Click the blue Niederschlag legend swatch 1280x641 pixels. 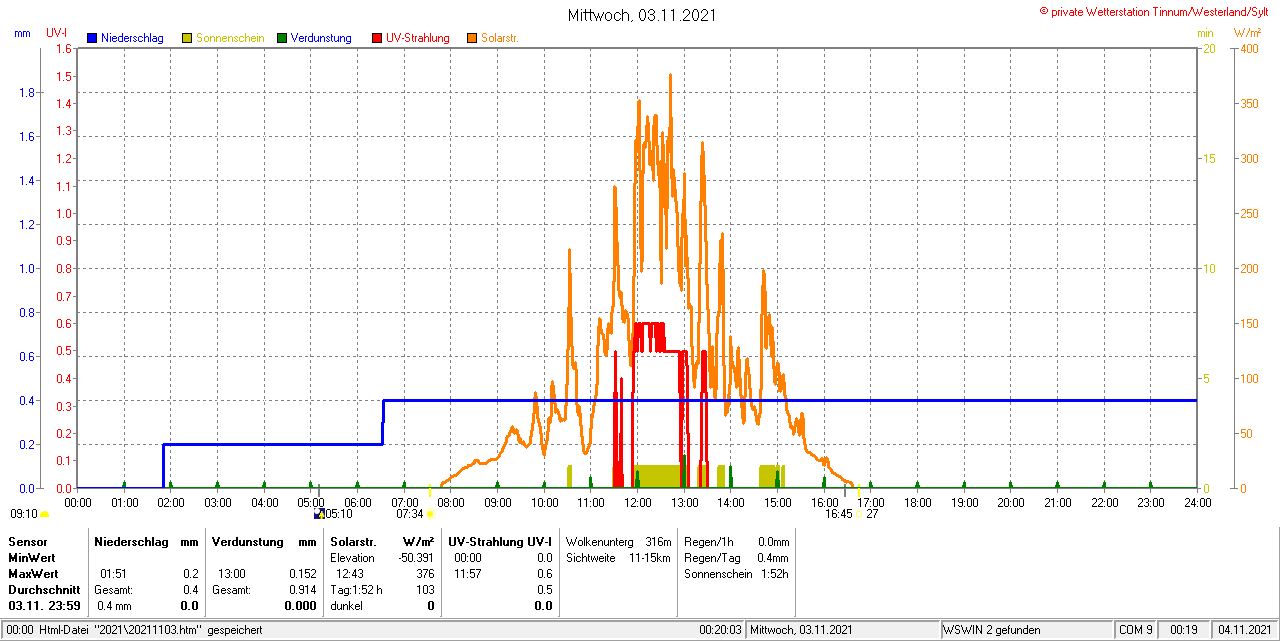click(92, 38)
